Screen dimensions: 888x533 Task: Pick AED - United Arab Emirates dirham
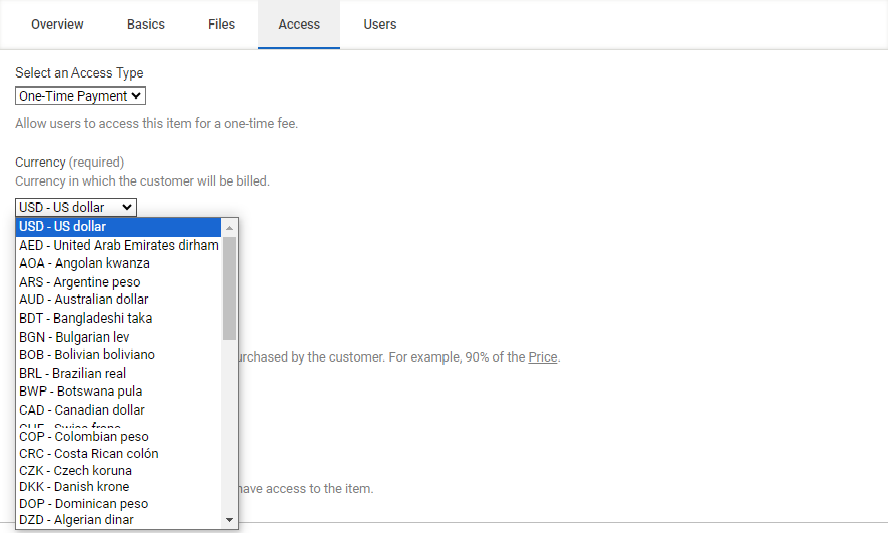[x=118, y=245]
